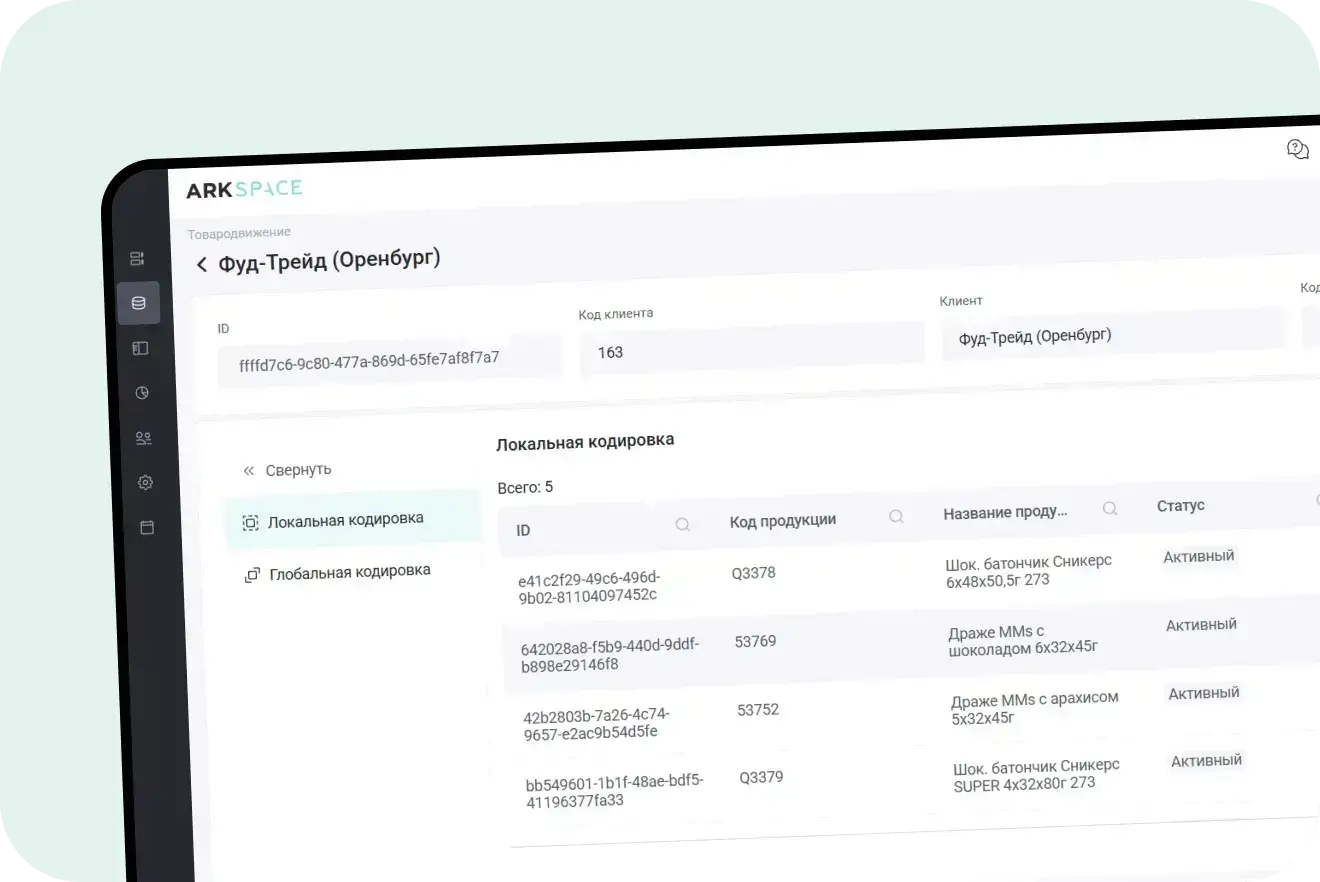Select Глобальная кодировка menu item

coord(338,573)
